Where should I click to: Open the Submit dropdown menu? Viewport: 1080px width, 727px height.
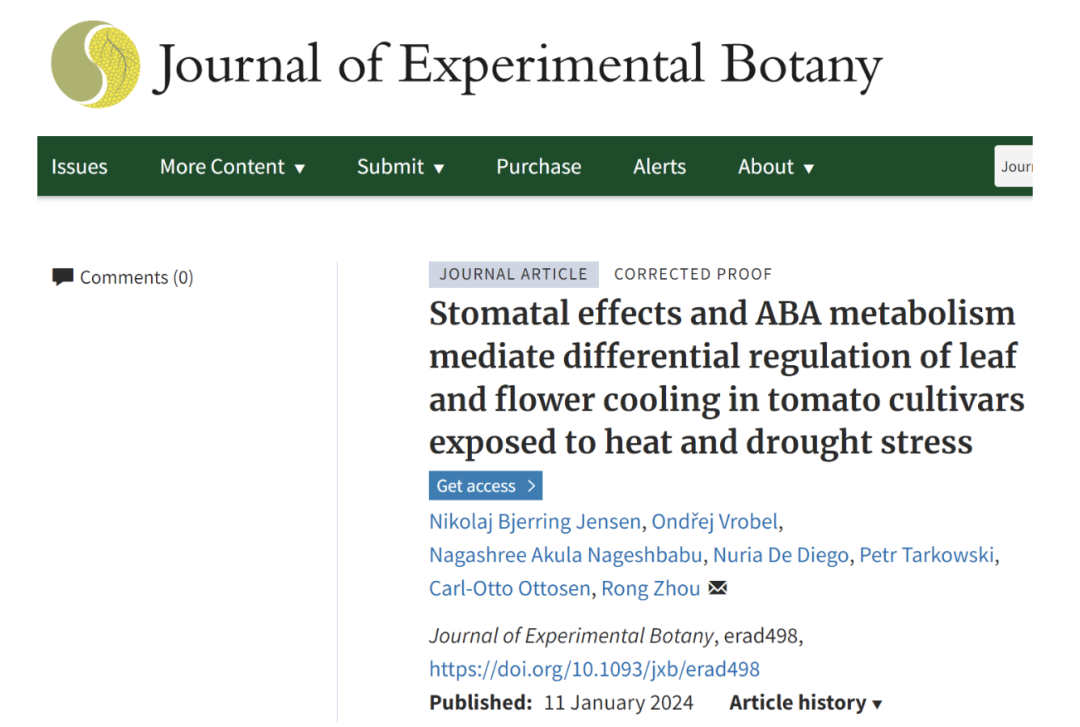(x=400, y=167)
